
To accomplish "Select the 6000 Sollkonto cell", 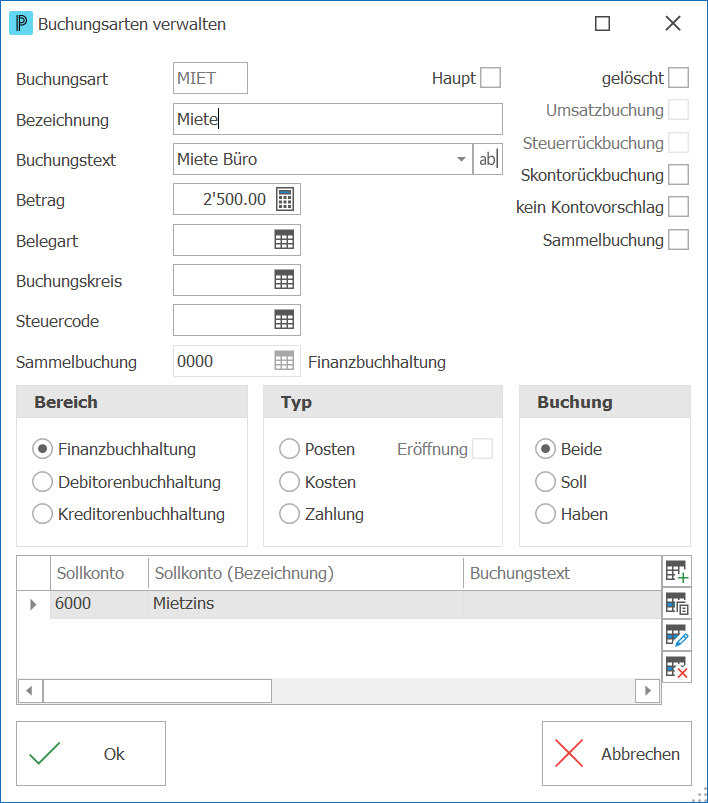I will tap(99, 604).
